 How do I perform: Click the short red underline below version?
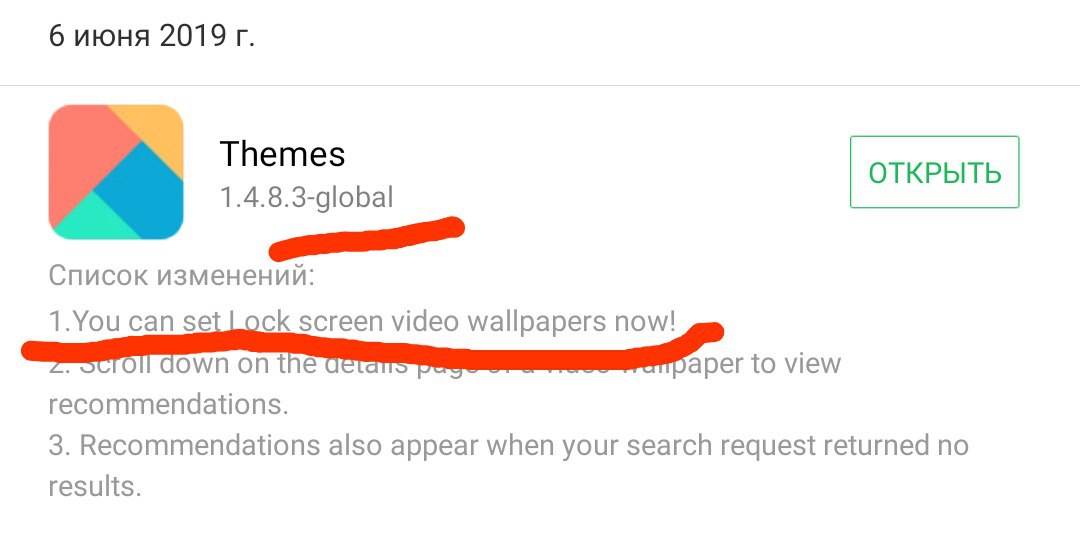(x=366, y=238)
